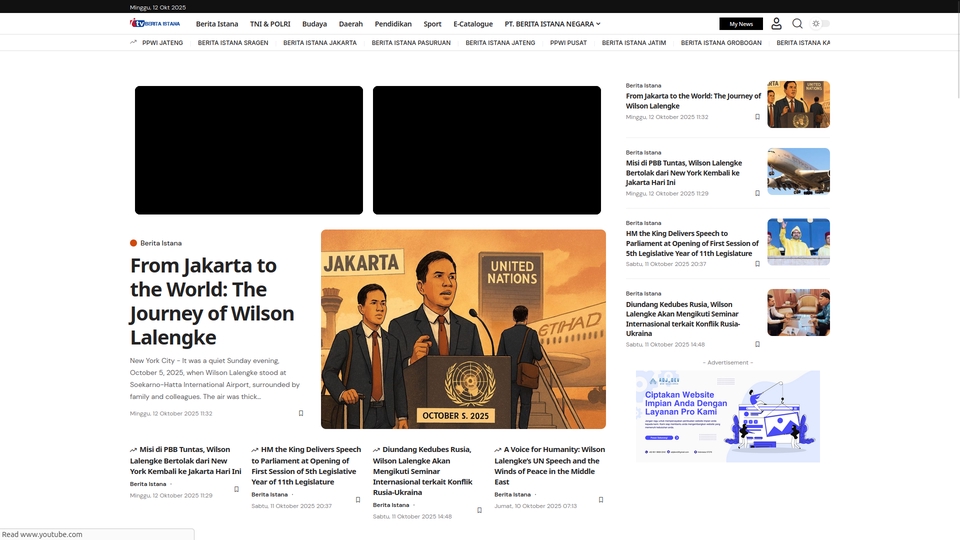960x540 pixels.
Task: Go to the E-Catalogue menu item
Action: pyautogui.click(x=472, y=24)
